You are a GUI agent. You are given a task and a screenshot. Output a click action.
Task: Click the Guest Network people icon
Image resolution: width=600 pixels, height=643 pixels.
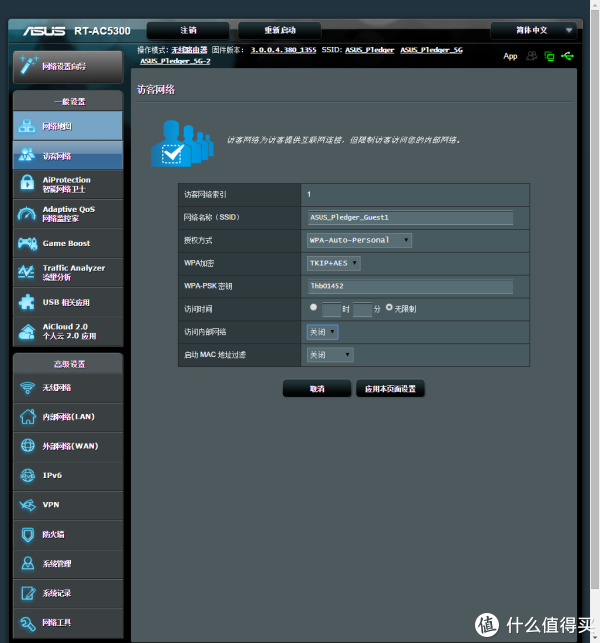coord(27,155)
